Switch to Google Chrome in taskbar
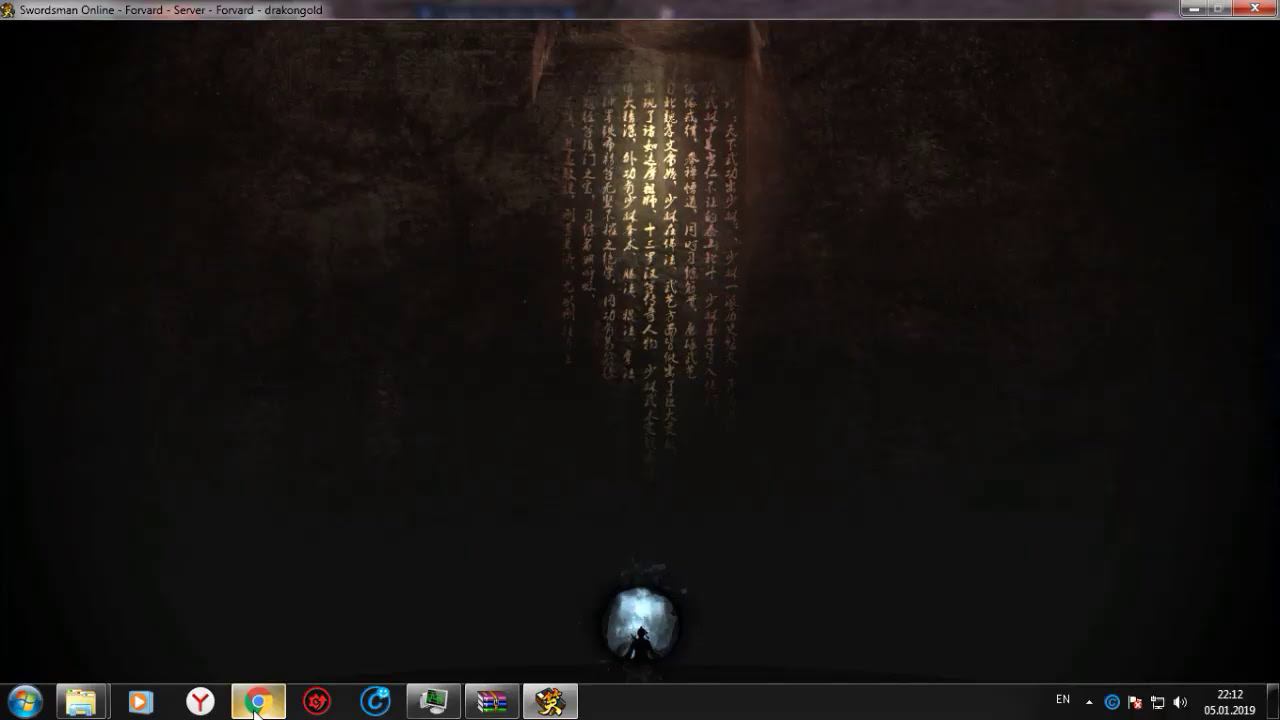 click(x=258, y=701)
